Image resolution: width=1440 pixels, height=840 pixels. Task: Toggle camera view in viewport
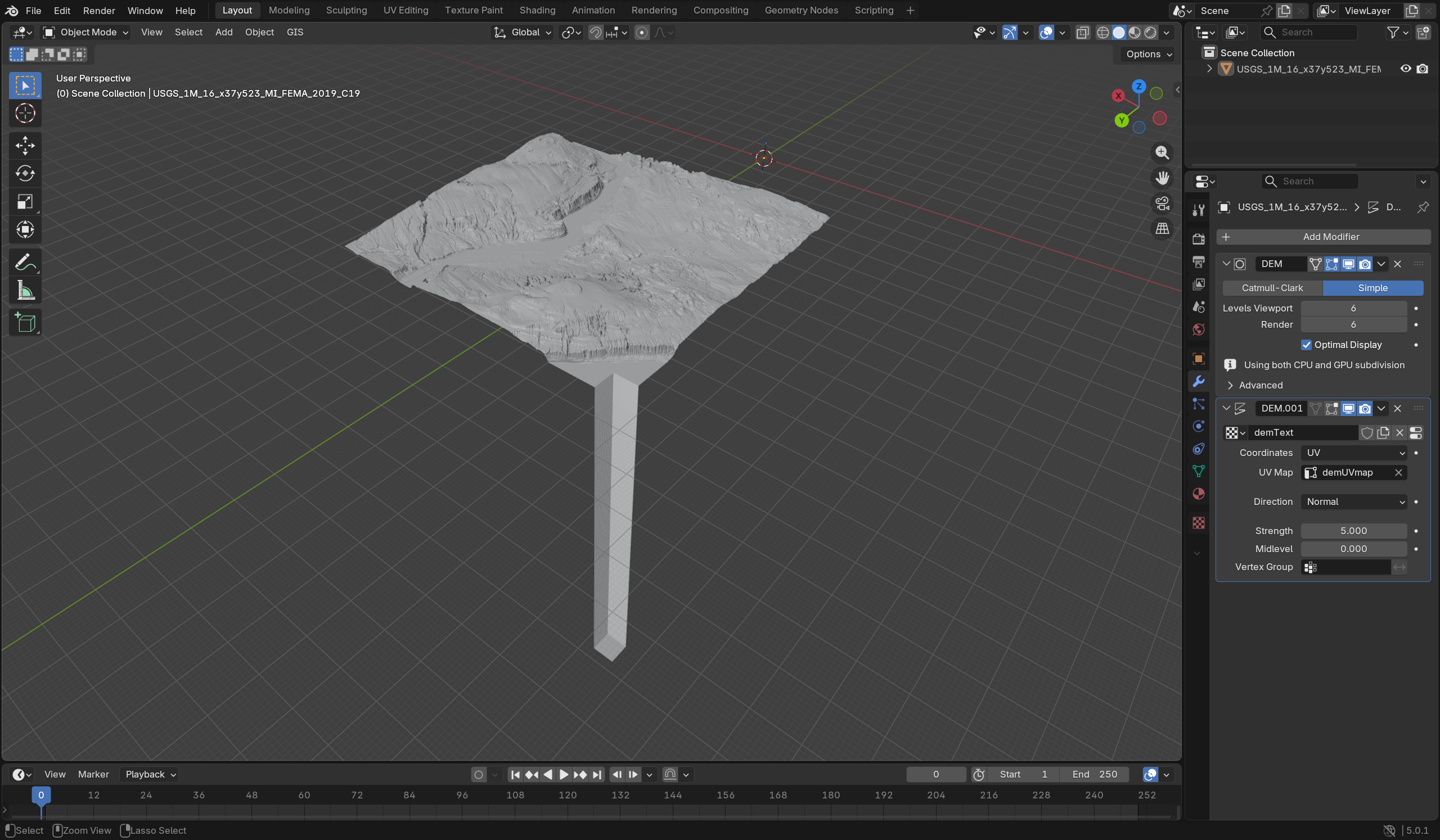1162,204
